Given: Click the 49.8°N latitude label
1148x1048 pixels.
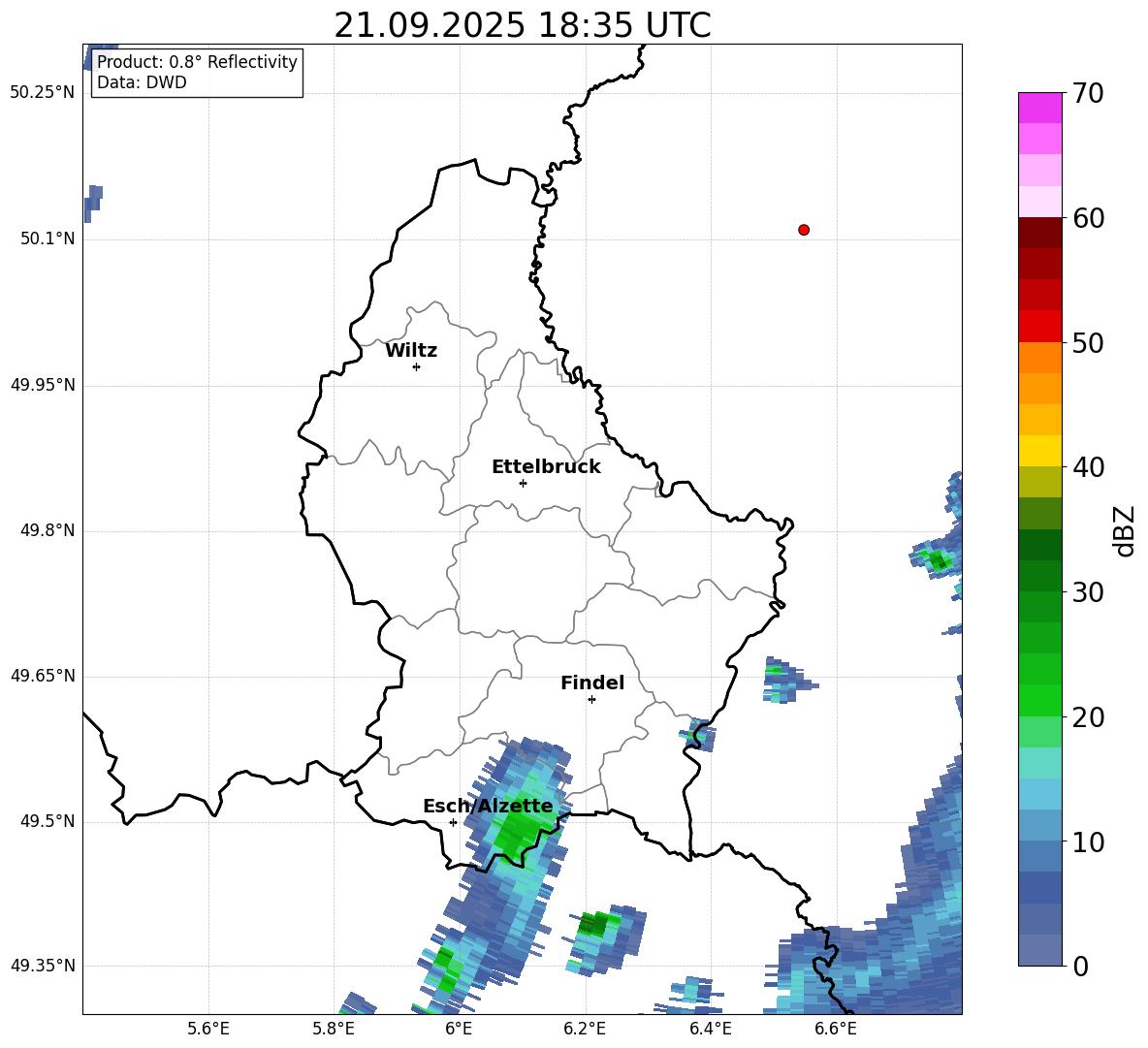Looking at the screenshot, I should pos(48,530).
